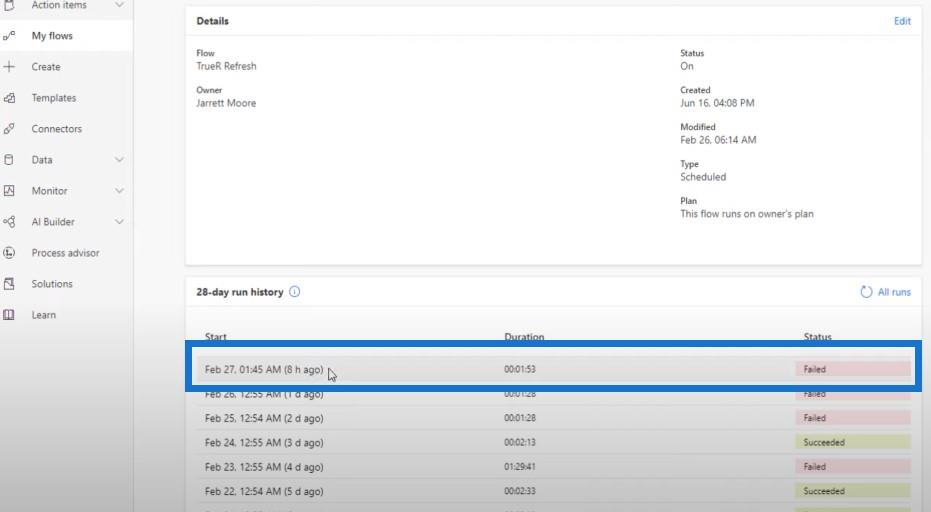The height and width of the screenshot is (512, 931).
Task: Edit the flow details
Action: coord(902,21)
